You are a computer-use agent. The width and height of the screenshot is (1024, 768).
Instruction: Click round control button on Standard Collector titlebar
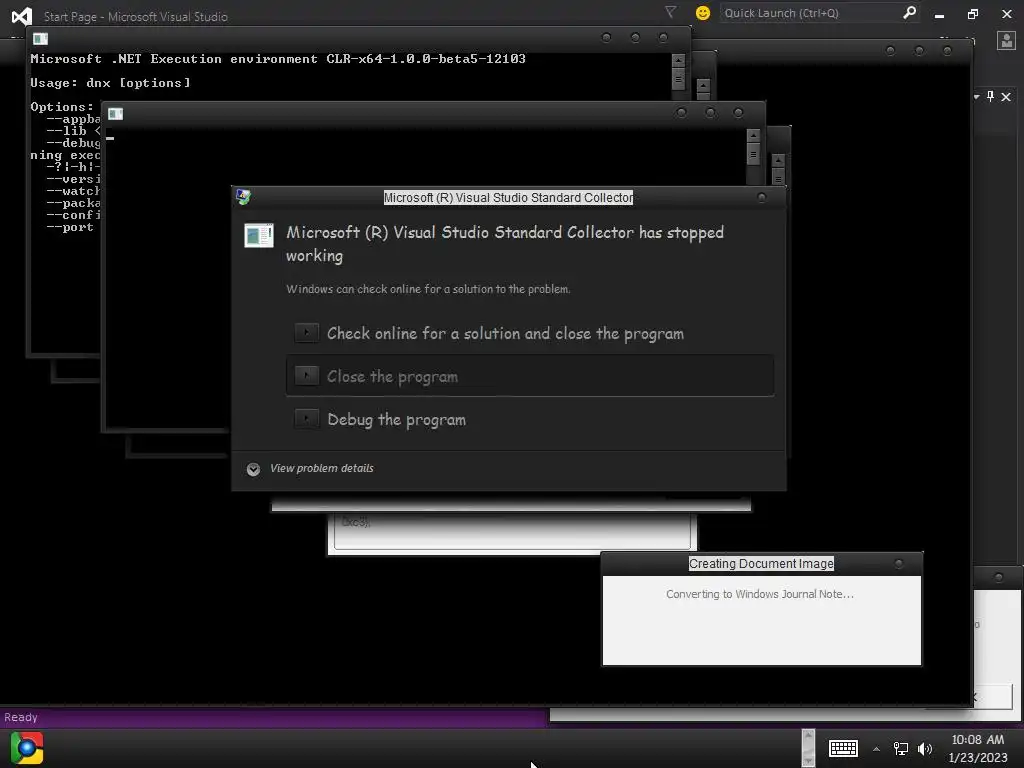click(761, 197)
